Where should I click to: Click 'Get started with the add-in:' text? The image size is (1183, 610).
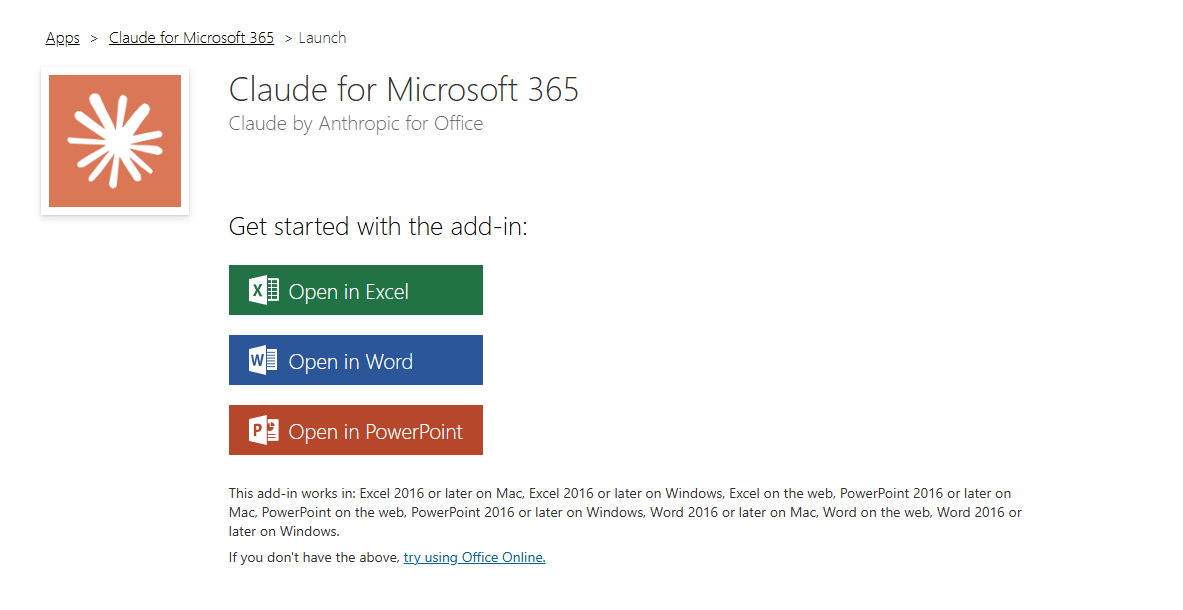(x=378, y=226)
